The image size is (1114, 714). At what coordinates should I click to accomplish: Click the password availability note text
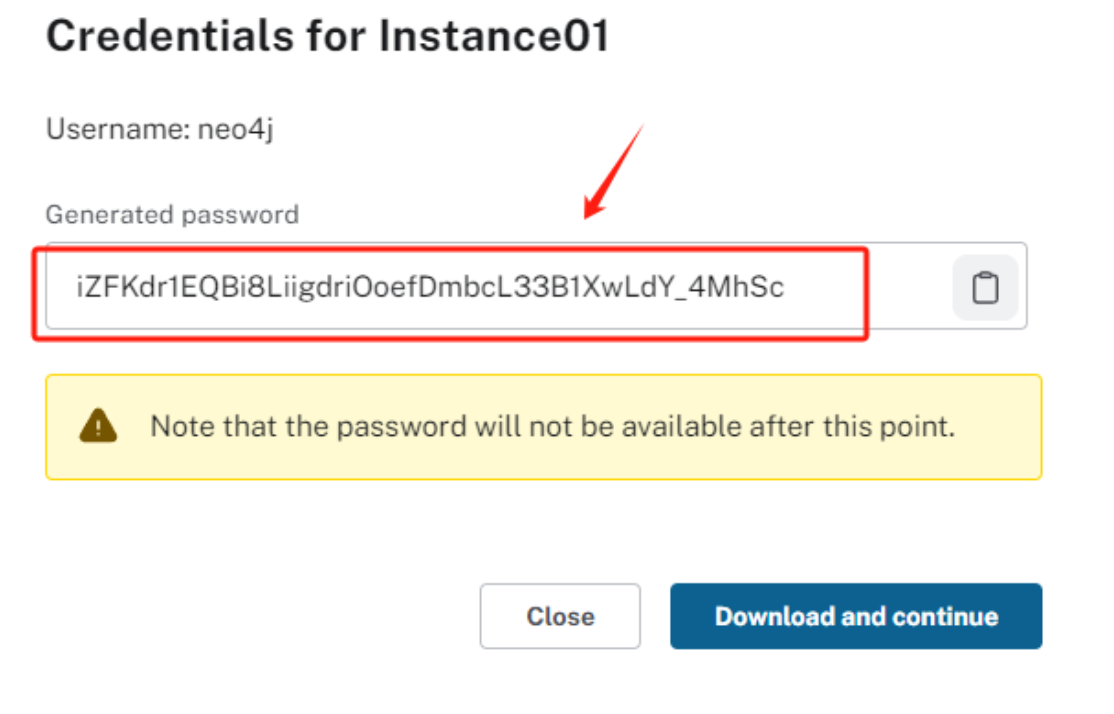[x=553, y=427]
